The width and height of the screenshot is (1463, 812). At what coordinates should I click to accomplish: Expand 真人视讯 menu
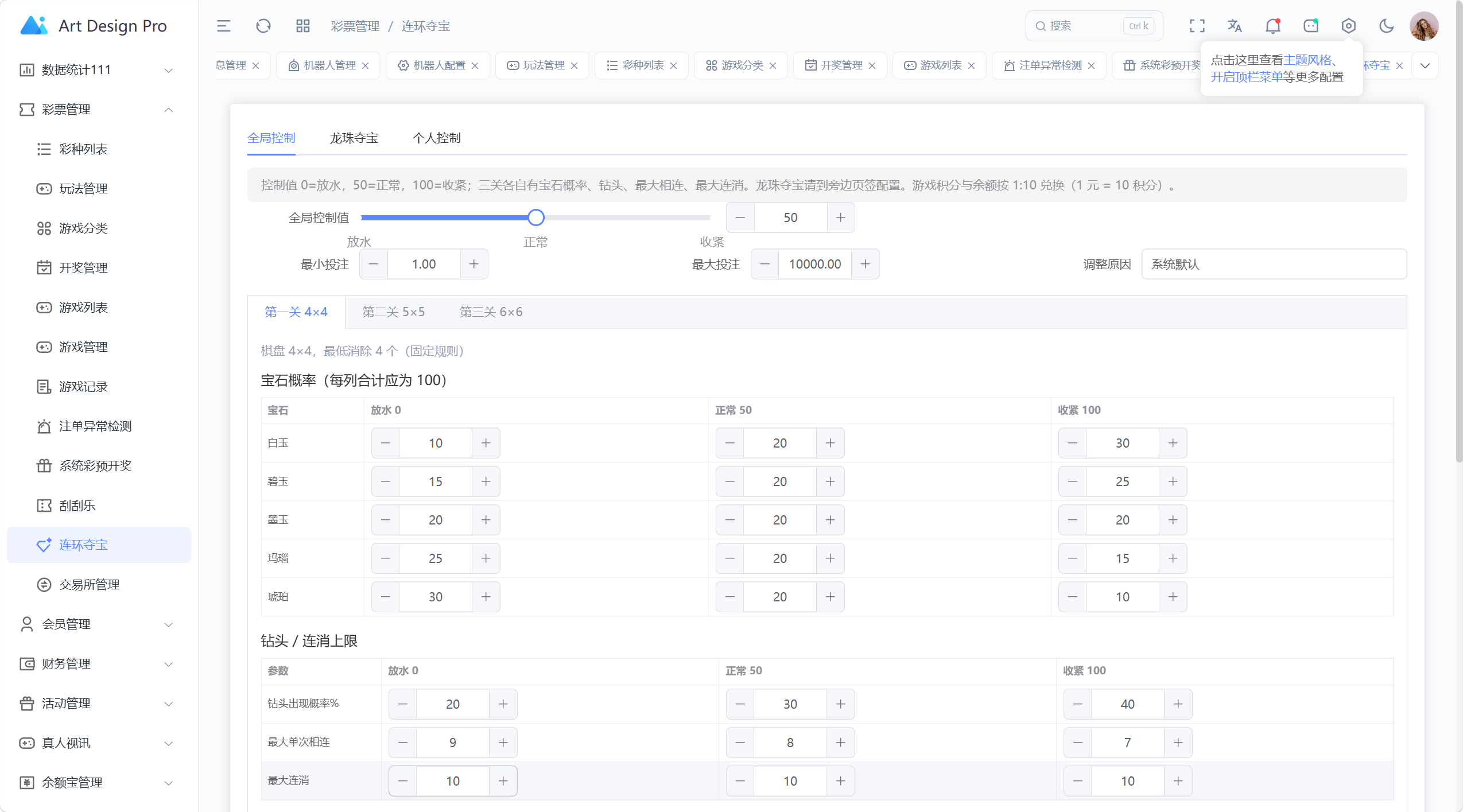pos(99,743)
